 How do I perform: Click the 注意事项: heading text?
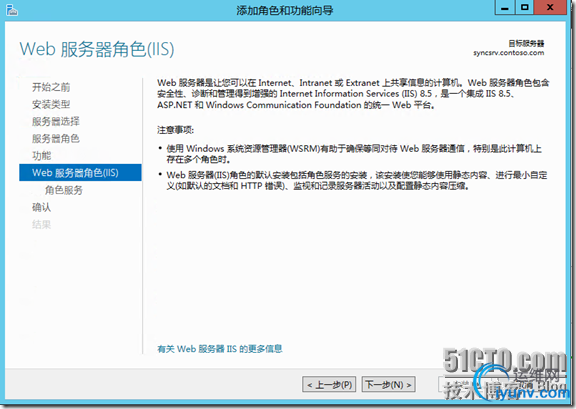[175, 130]
